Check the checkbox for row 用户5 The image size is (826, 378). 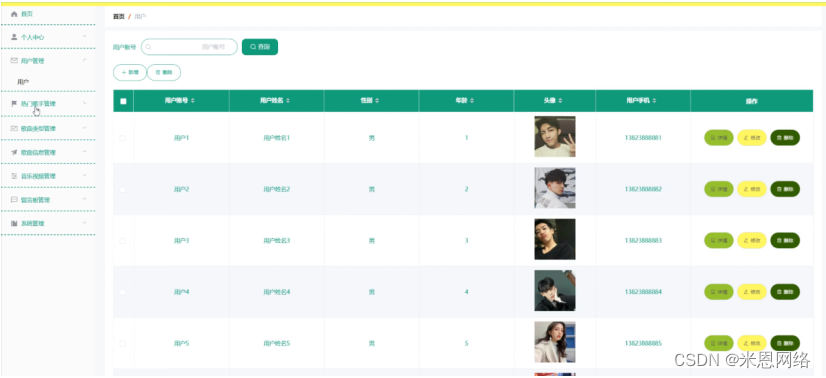(x=123, y=343)
